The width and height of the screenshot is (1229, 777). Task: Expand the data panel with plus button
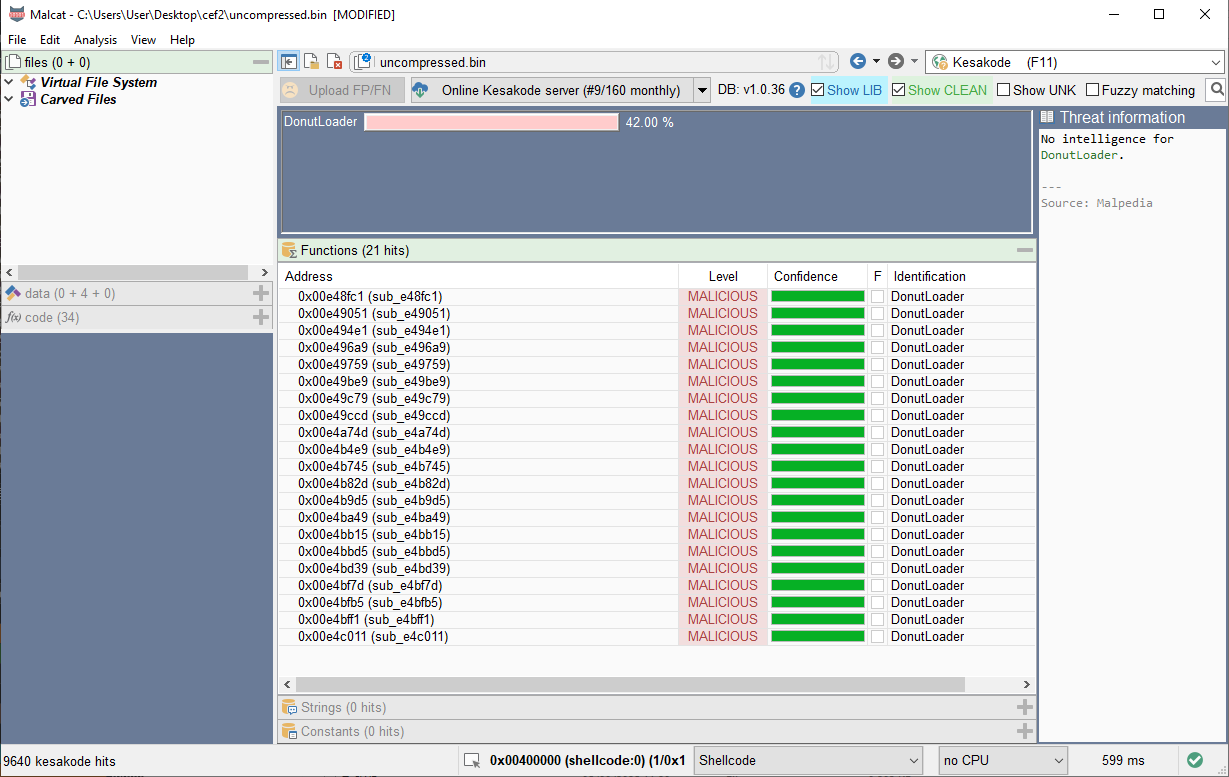pos(261,293)
